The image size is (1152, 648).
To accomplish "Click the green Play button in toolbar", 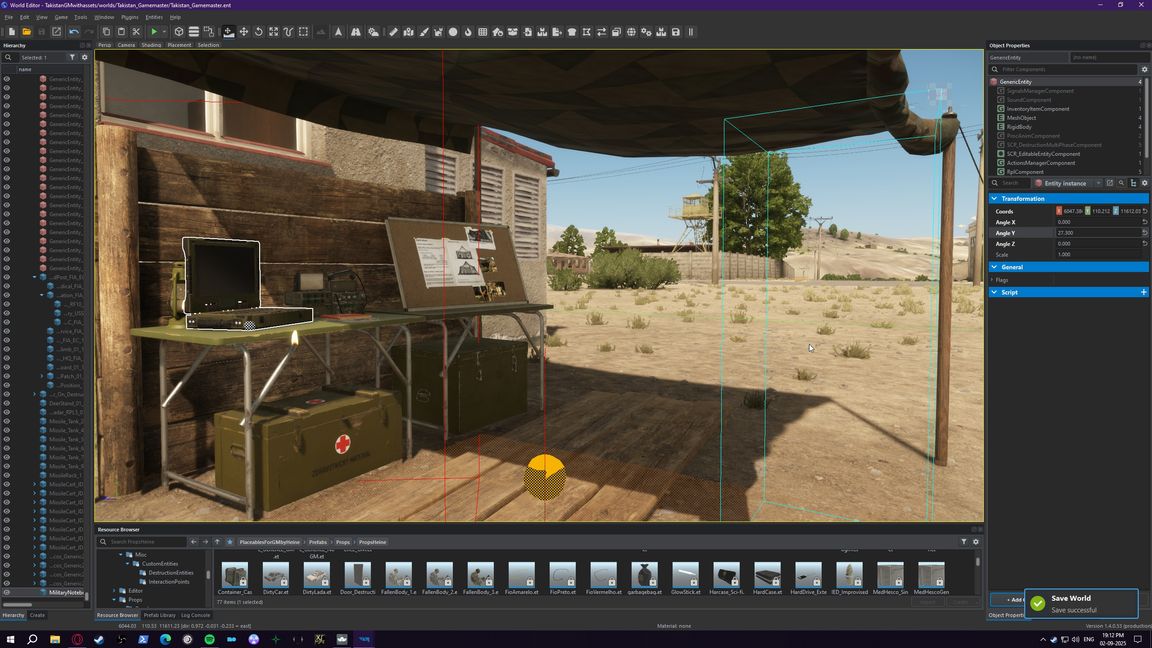I will coord(154,32).
